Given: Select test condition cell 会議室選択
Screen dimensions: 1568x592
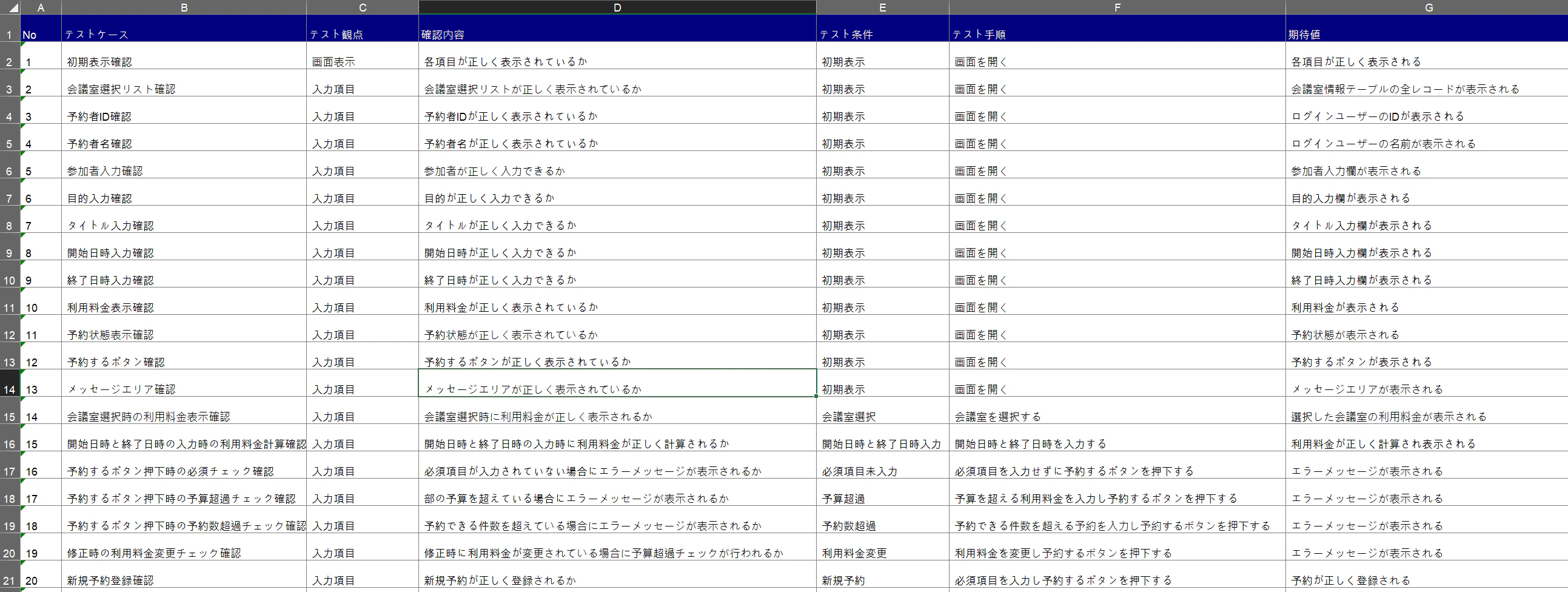Looking at the screenshot, I should tap(883, 411).
